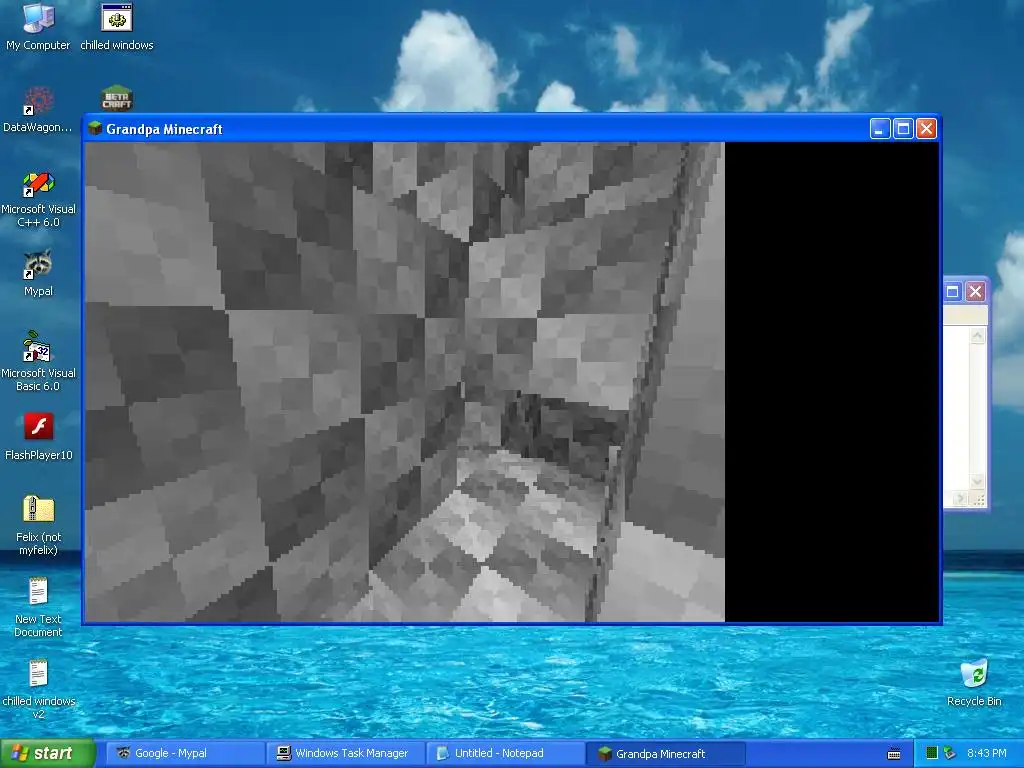
Task: Click the on-screen keyboard icon in taskbar
Action: [x=894, y=754]
